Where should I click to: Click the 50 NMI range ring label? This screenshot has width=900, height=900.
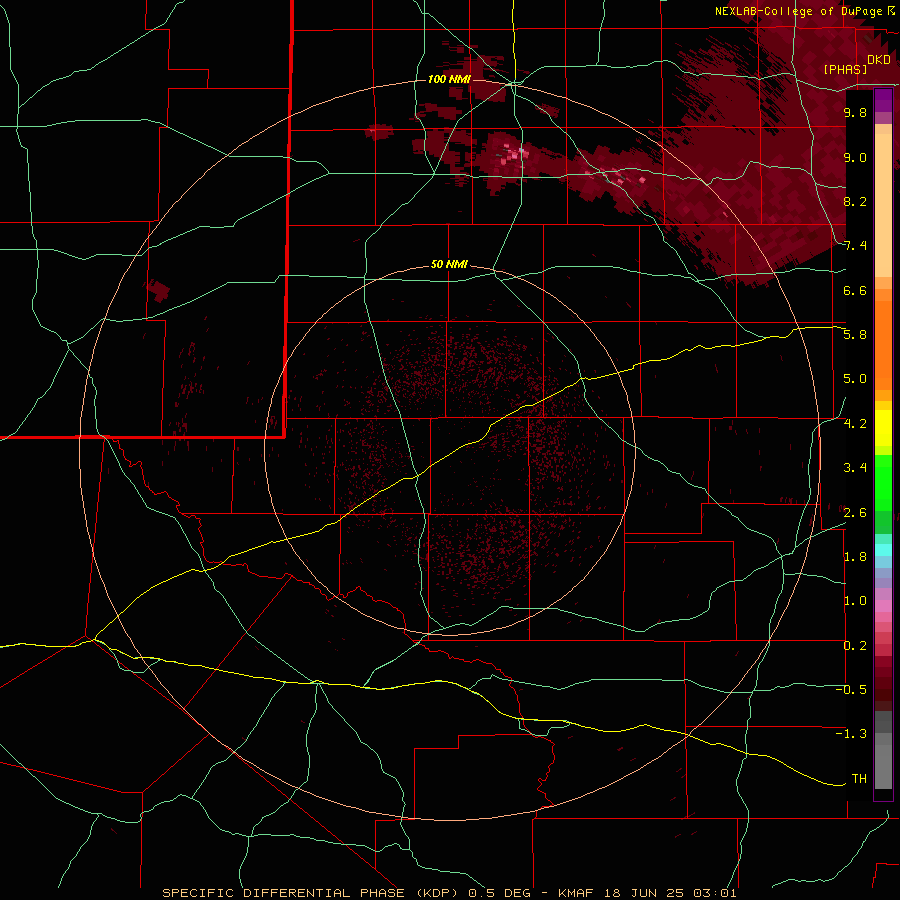449,265
